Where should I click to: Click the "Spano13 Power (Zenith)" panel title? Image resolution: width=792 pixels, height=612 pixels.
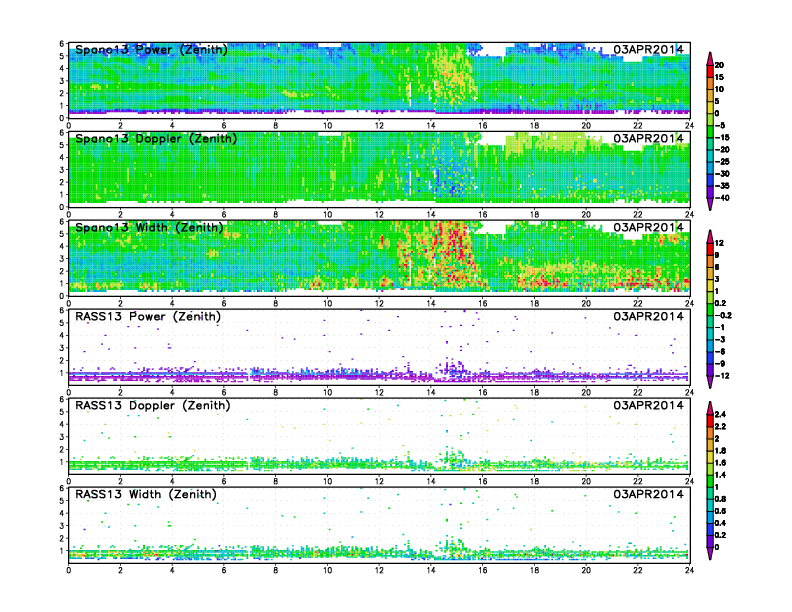click(151, 49)
